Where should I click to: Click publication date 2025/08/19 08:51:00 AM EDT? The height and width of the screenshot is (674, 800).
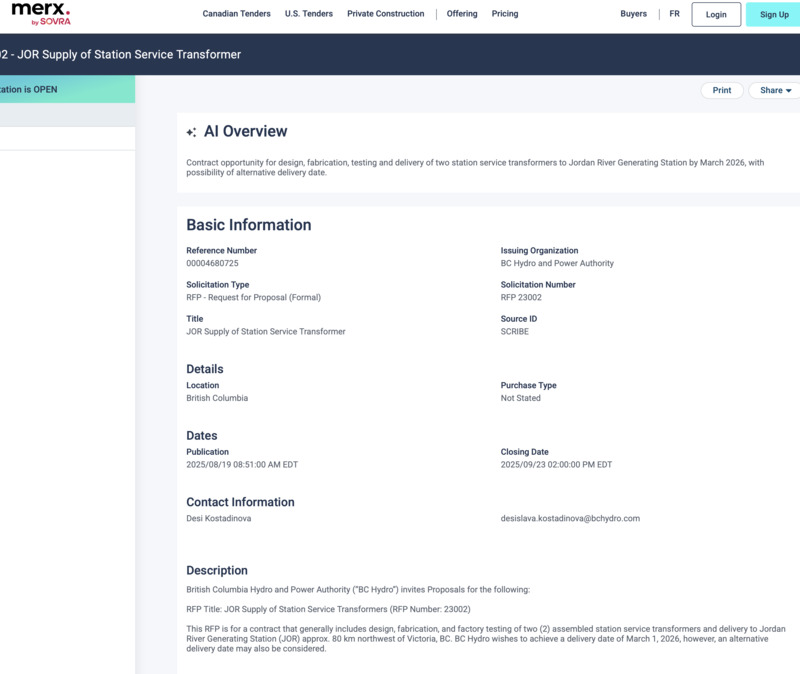pos(242,465)
